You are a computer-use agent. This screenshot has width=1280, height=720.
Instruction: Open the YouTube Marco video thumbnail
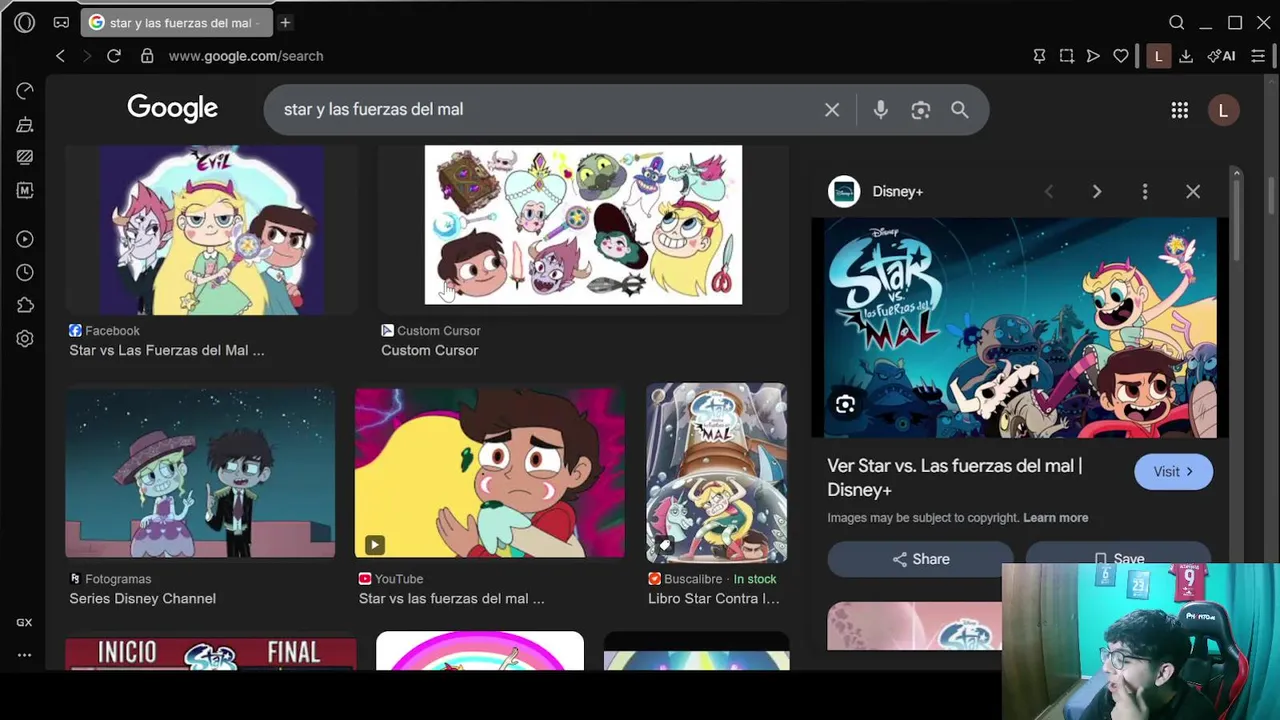[x=490, y=472]
